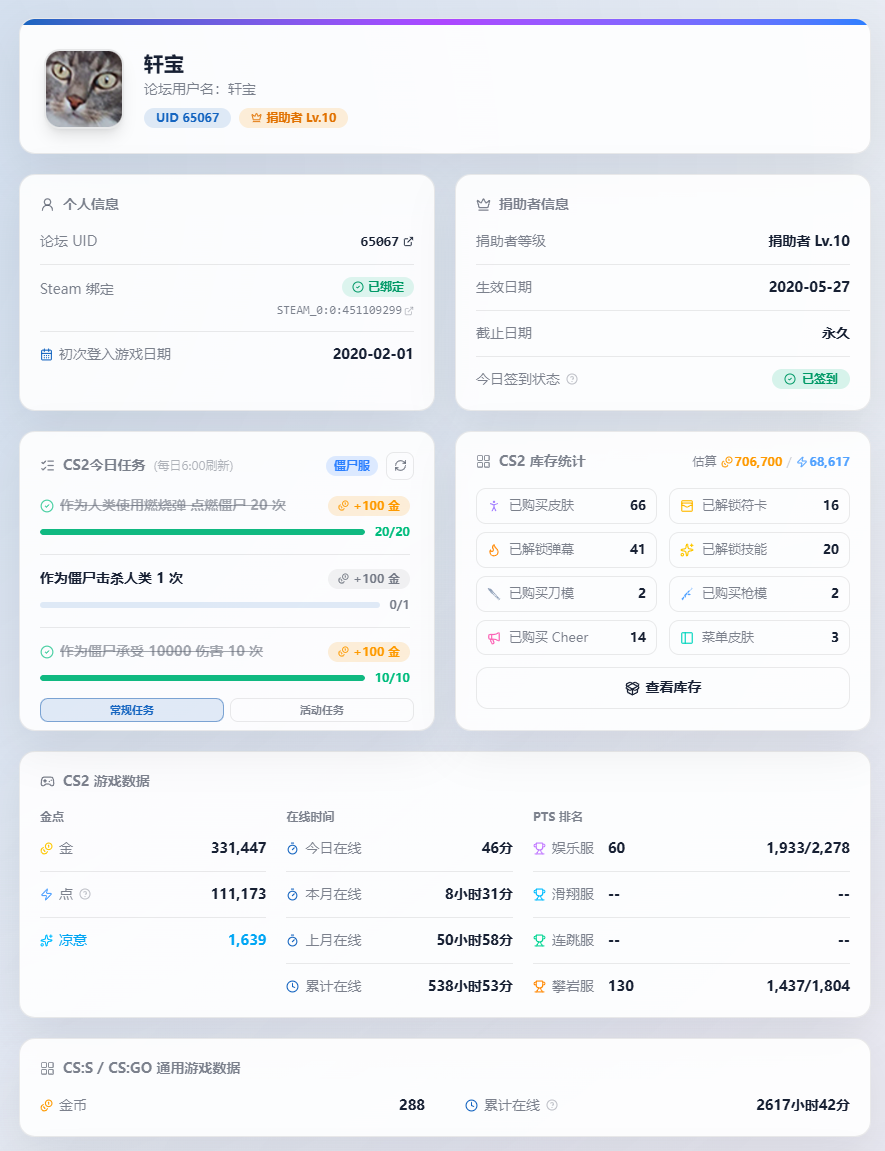885x1151 pixels.
Task: Click the 20/20 progress bar
Action: coord(203,532)
